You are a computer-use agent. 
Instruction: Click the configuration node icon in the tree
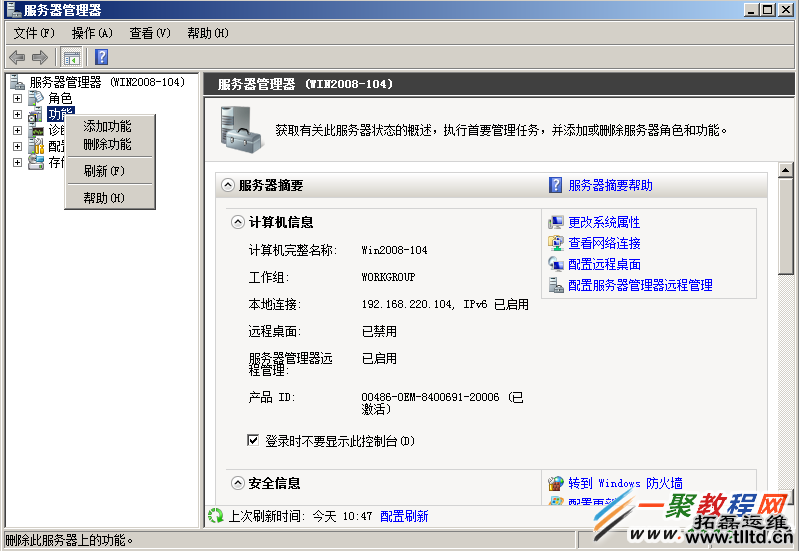(36, 147)
